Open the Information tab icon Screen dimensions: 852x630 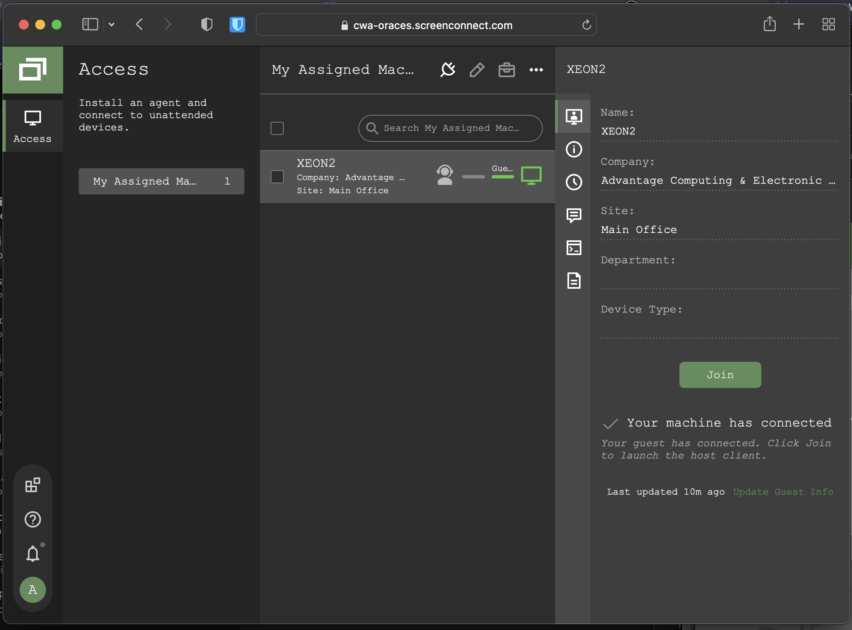pyautogui.click(x=574, y=149)
